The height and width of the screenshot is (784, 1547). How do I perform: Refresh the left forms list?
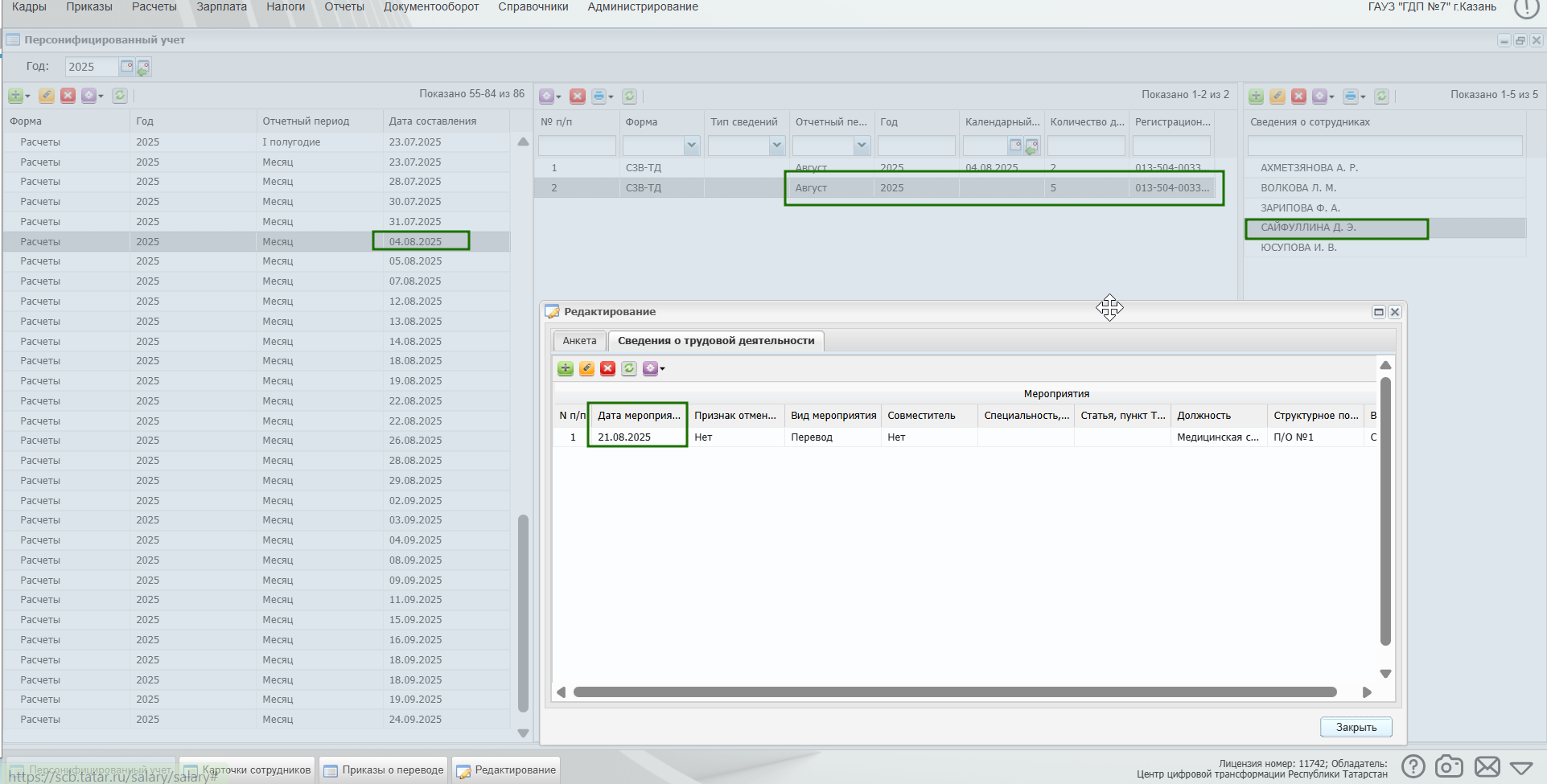coord(120,96)
